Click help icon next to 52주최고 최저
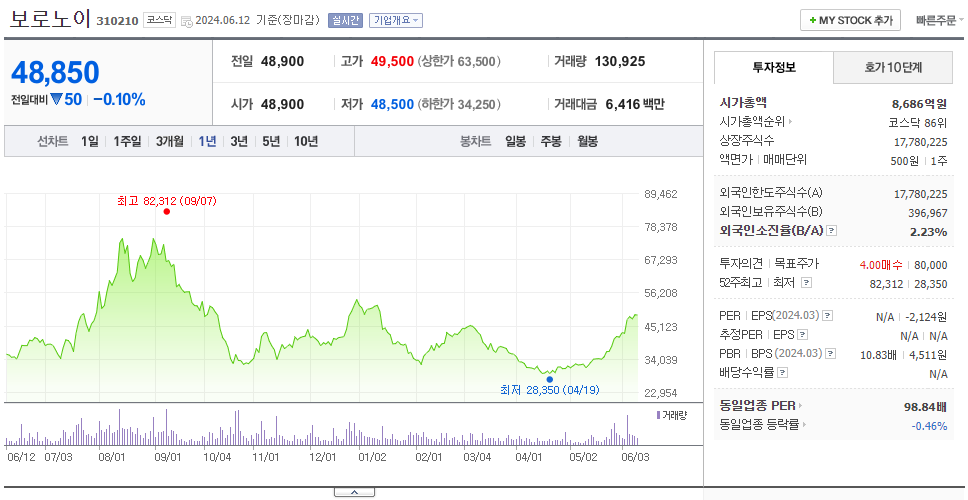This screenshot has width=968, height=500. 806,283
